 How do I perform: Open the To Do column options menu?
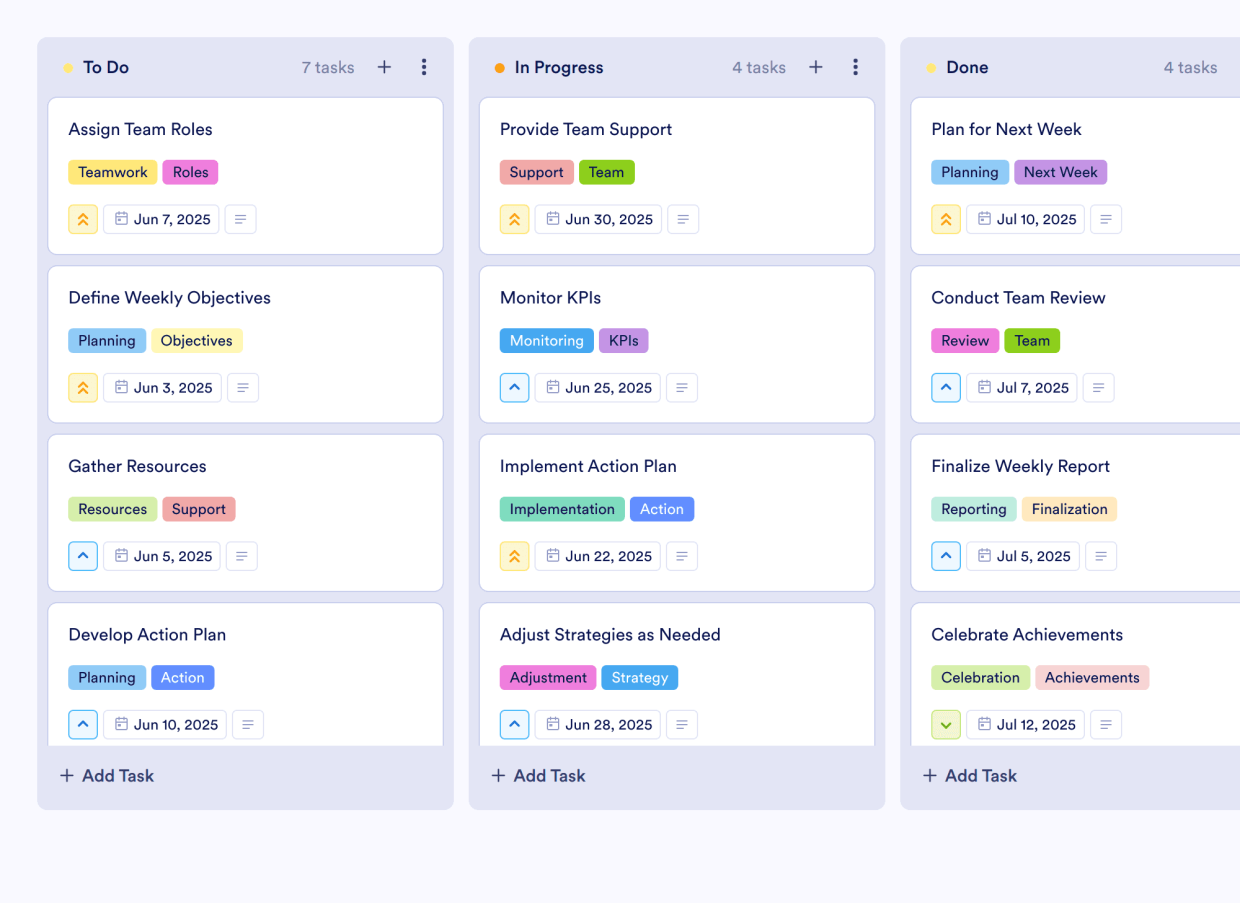tap(424, 67)
